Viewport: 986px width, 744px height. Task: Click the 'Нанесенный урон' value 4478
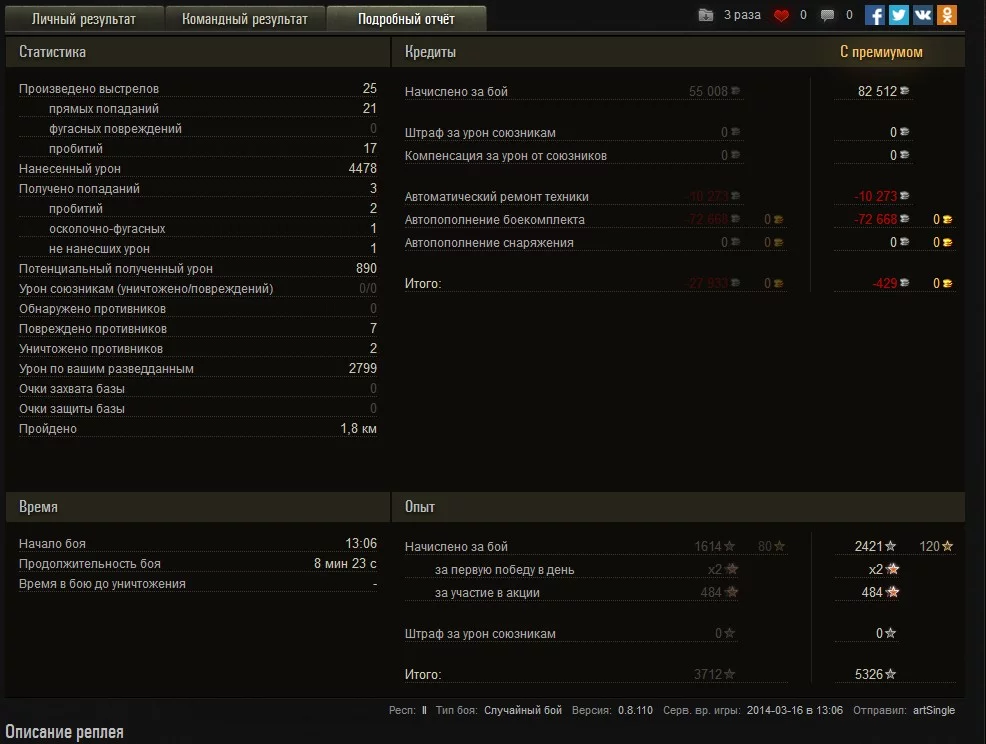[362, 169]
